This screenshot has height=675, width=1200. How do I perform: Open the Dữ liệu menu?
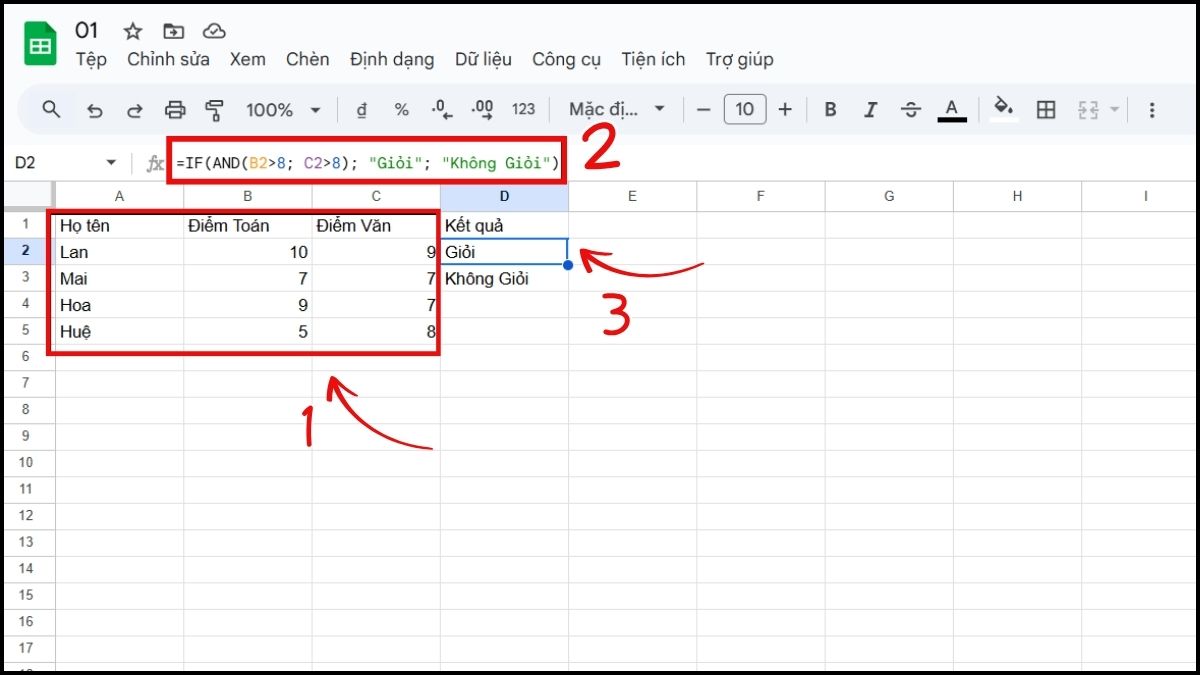[x=483, y=60]
